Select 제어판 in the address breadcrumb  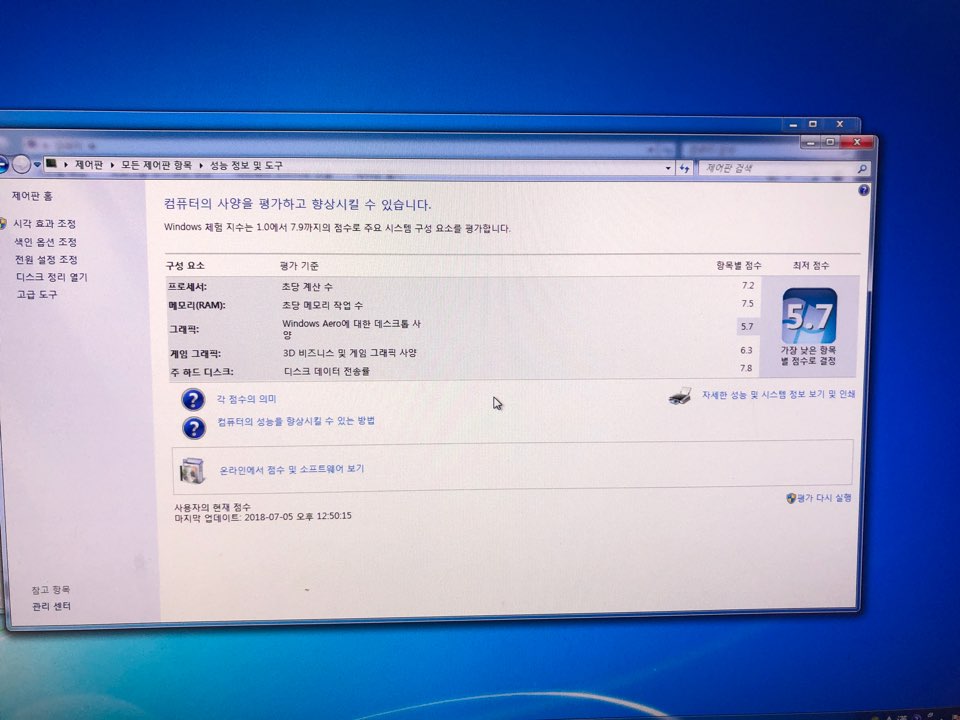(x=89, y=165)
